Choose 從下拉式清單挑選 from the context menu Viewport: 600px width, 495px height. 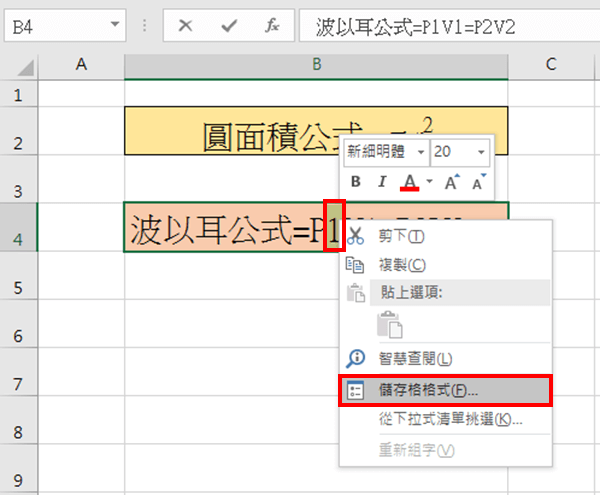click(450, 419)
